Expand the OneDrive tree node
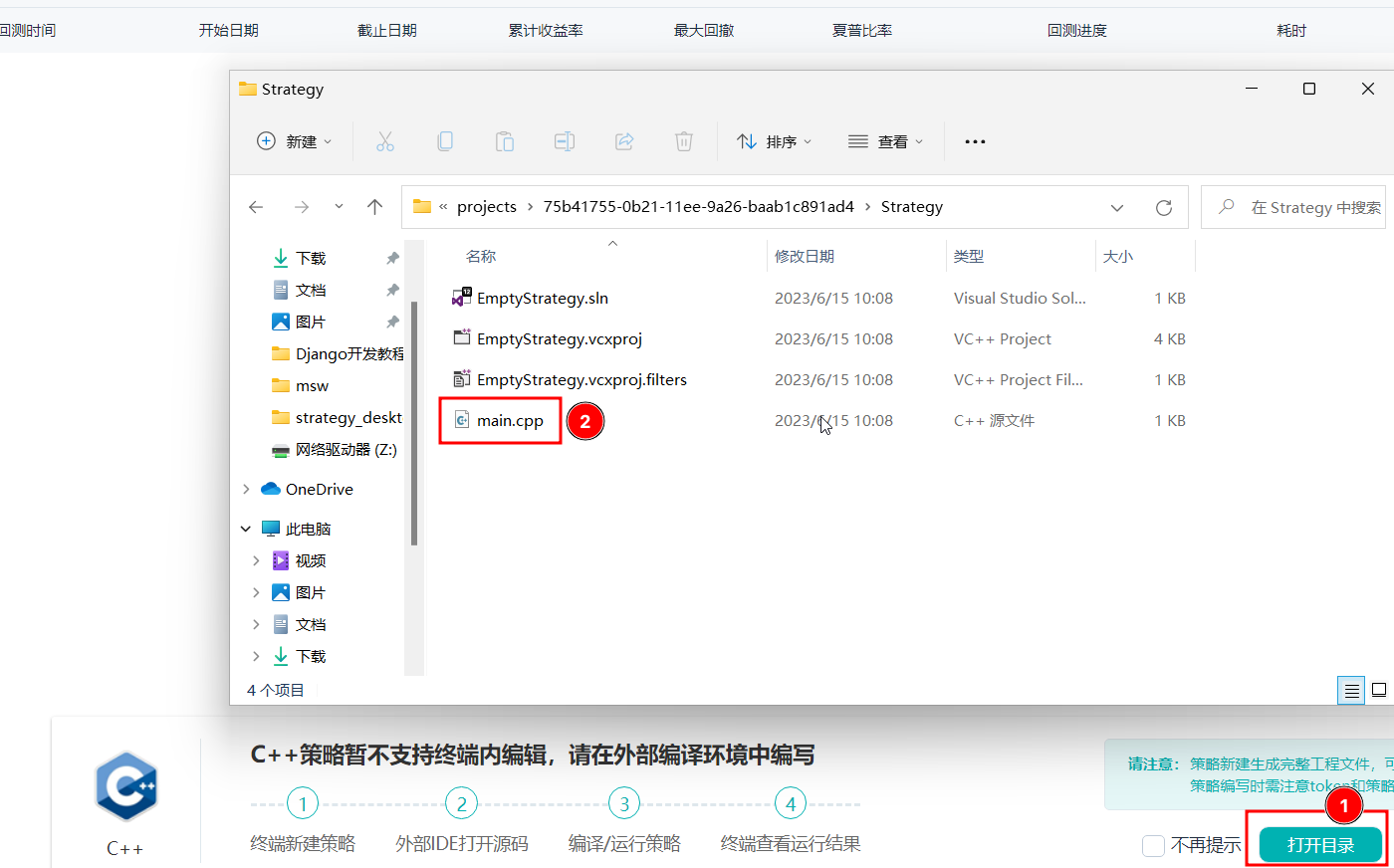 pyautogui.click(x=246, y=489)
